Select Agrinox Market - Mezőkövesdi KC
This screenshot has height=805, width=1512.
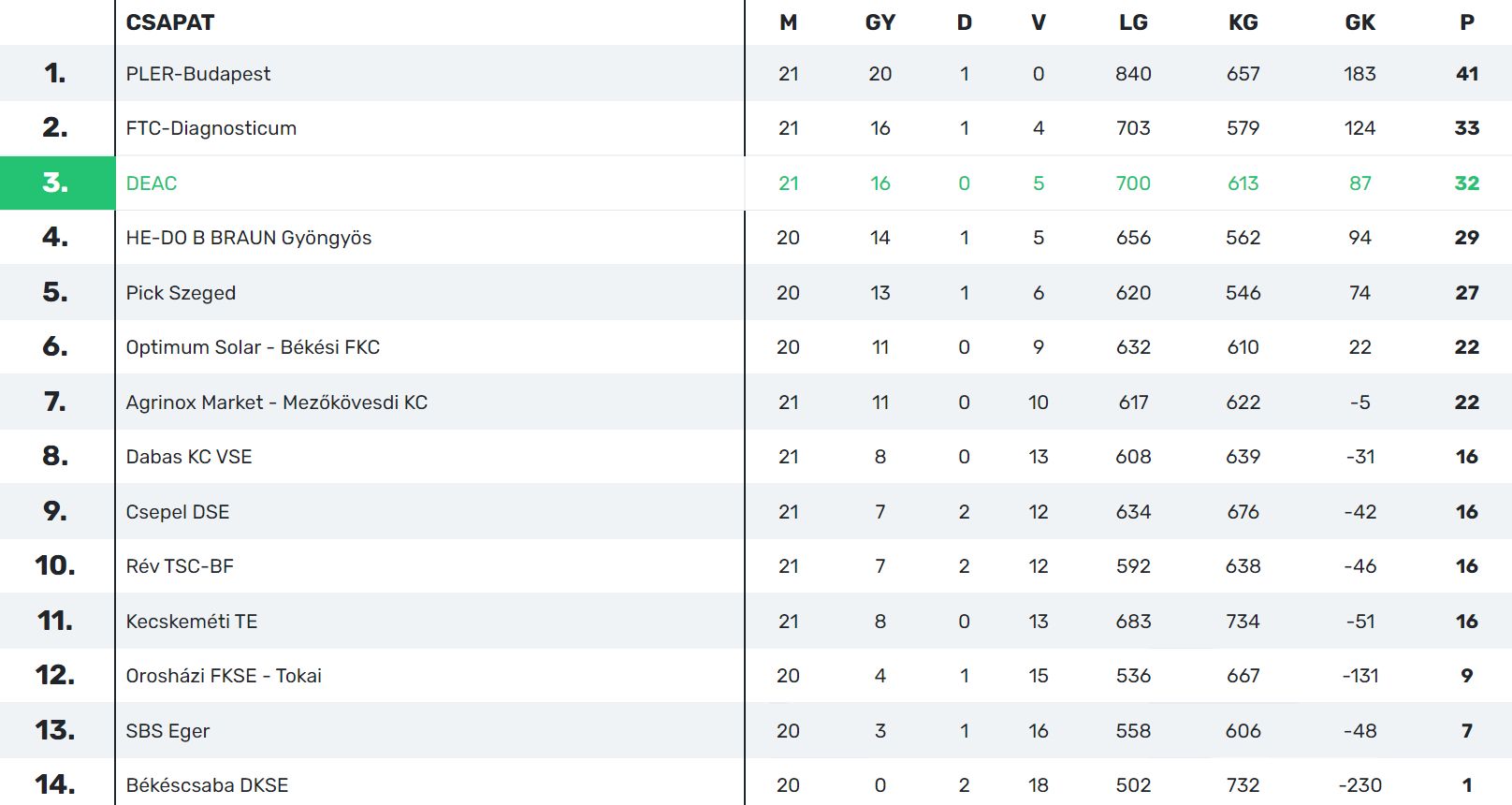click(x=276, y=402)
